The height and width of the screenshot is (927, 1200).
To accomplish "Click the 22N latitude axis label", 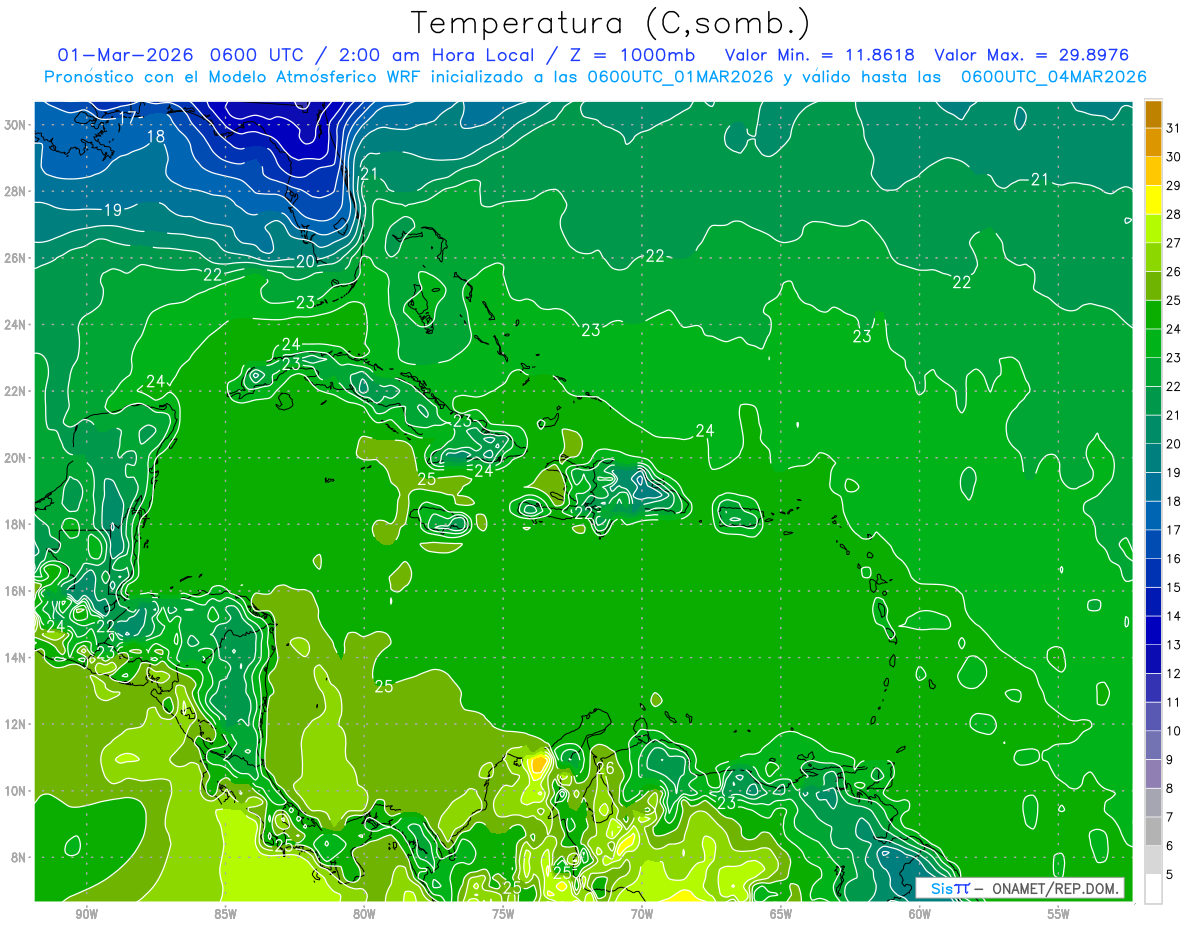I will point(16,391).
